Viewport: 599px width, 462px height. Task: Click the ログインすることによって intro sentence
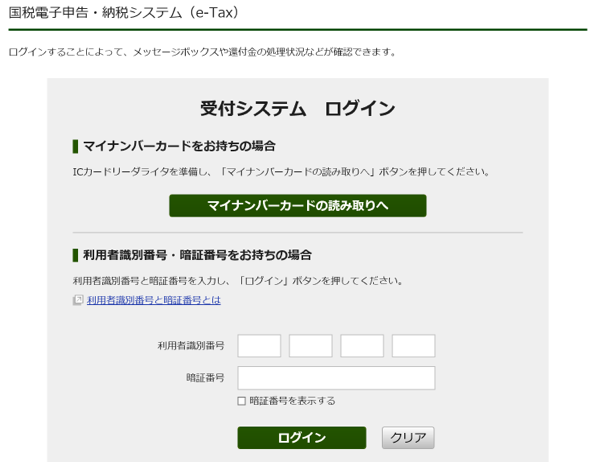click(202, 52)
